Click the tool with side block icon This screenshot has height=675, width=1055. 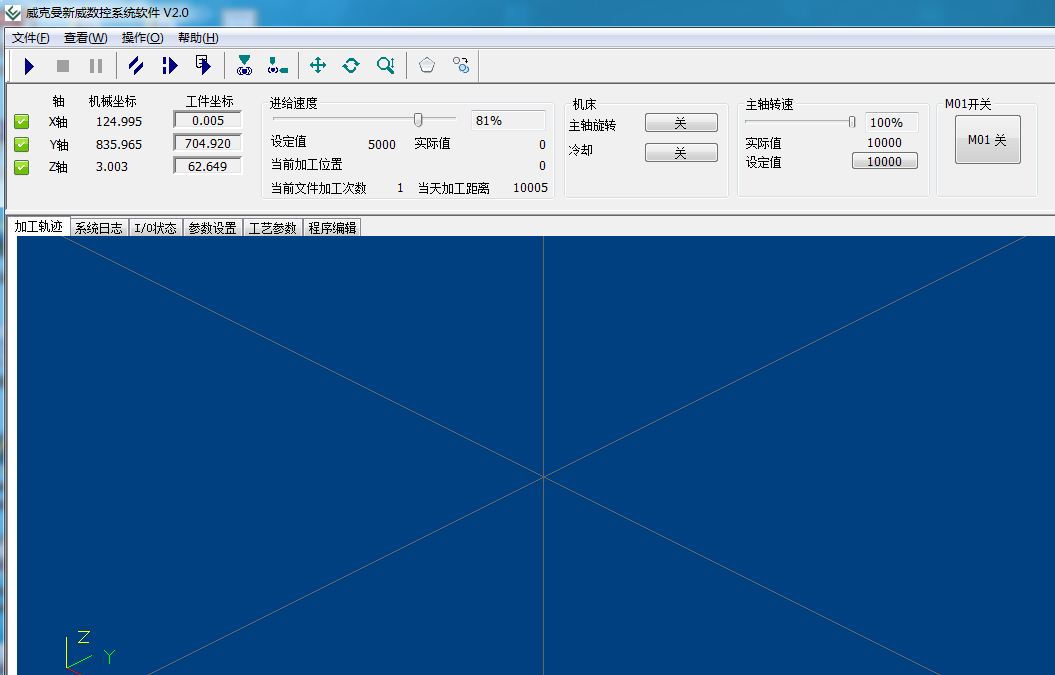277,65
